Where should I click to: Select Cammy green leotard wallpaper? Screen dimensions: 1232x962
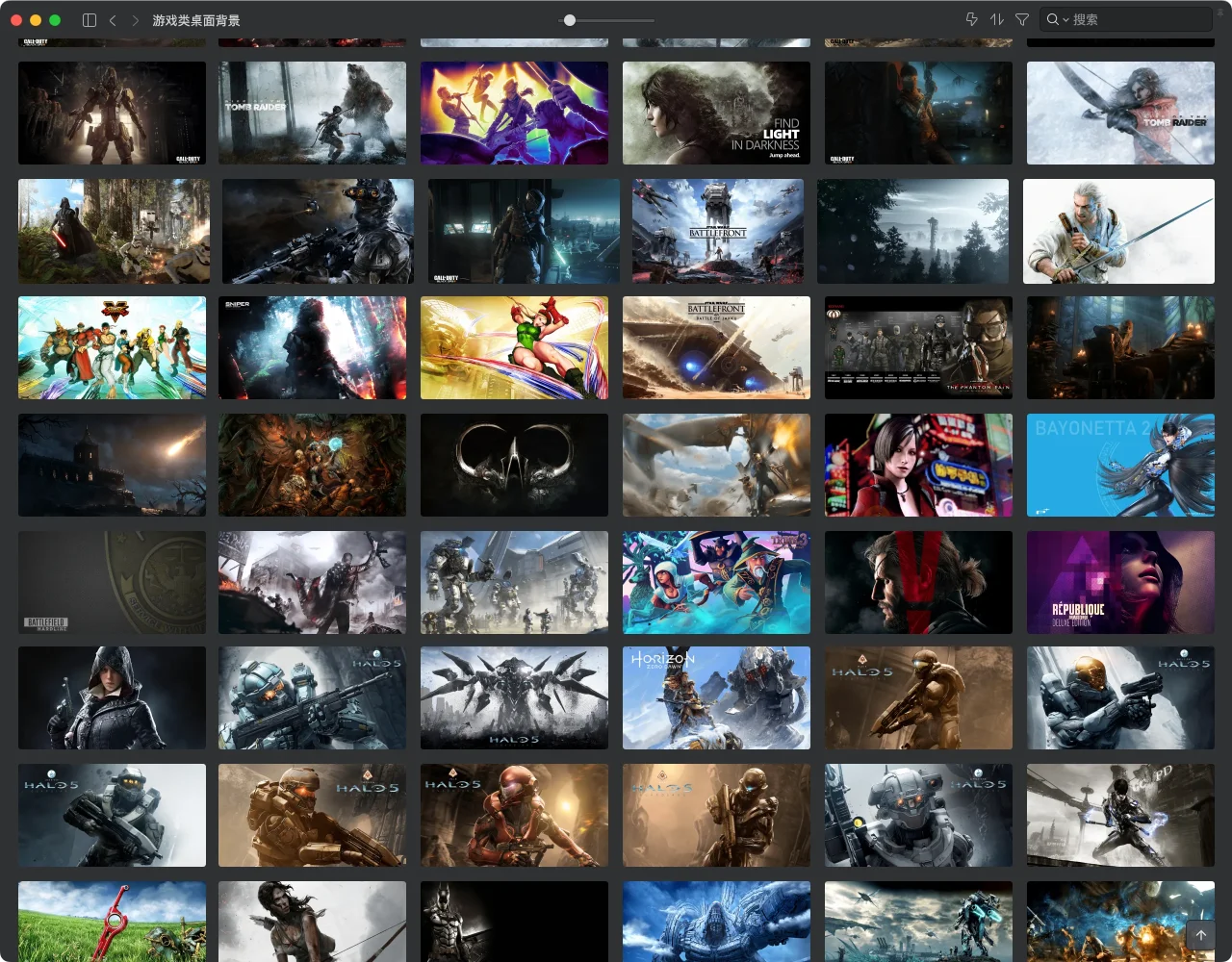514,347
